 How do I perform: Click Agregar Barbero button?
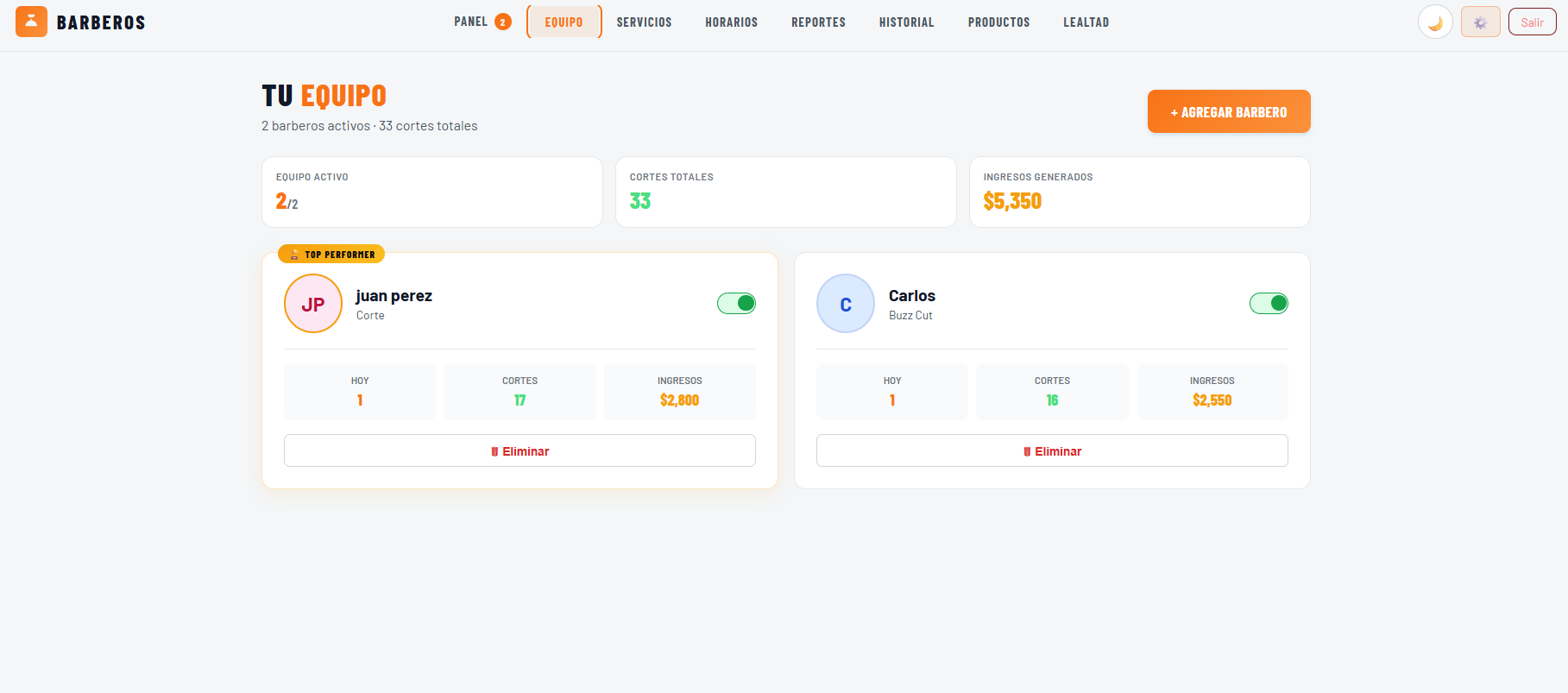pos(1229,111)
